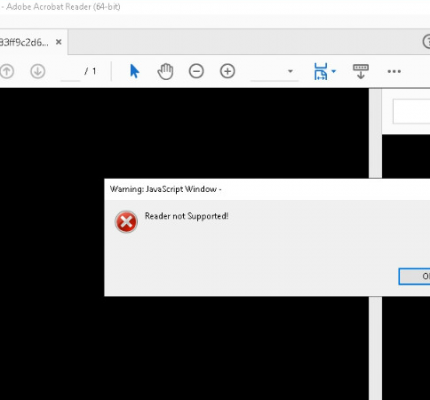Switch to the 33ff9c2d6 document tab
Image resolution: width=430 pixels, height=400 pixels.
25,42
